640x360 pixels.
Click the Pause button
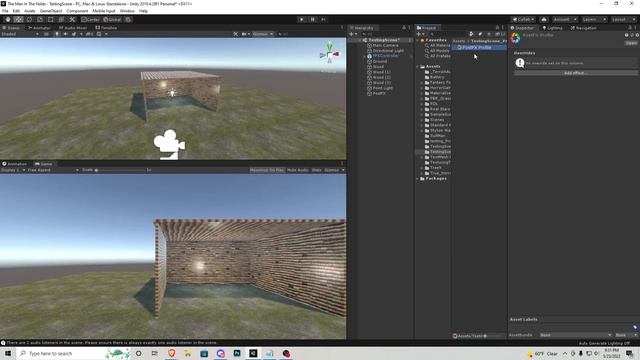click(x=313, y=19)
